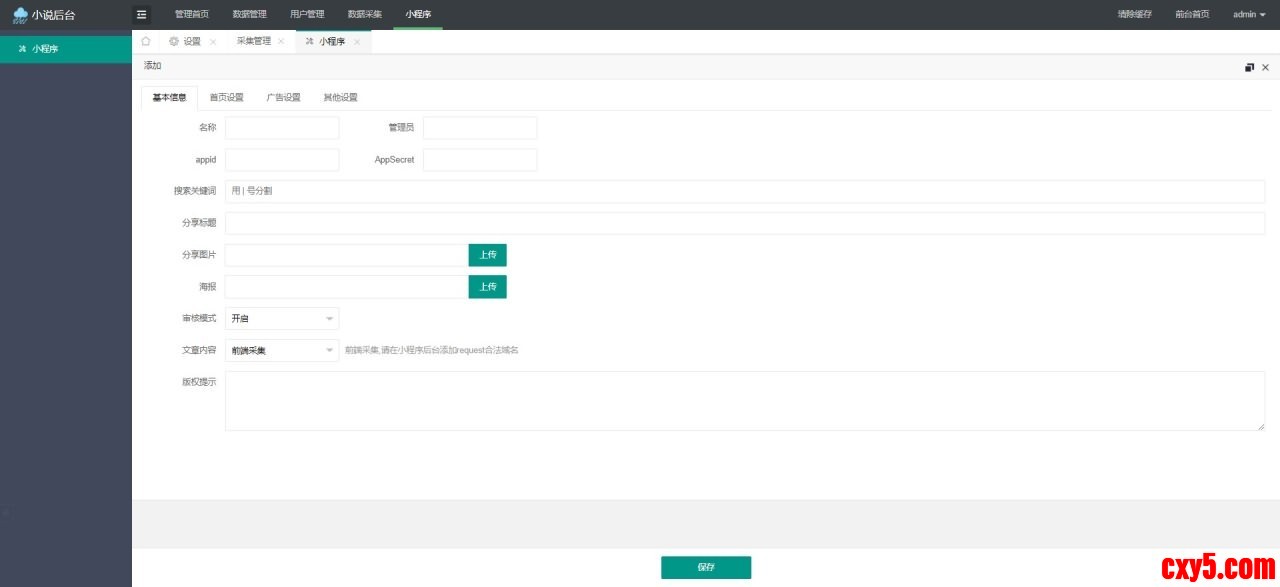
Task: Open 管理首页 in top navigation
Action: pos(192,14)
